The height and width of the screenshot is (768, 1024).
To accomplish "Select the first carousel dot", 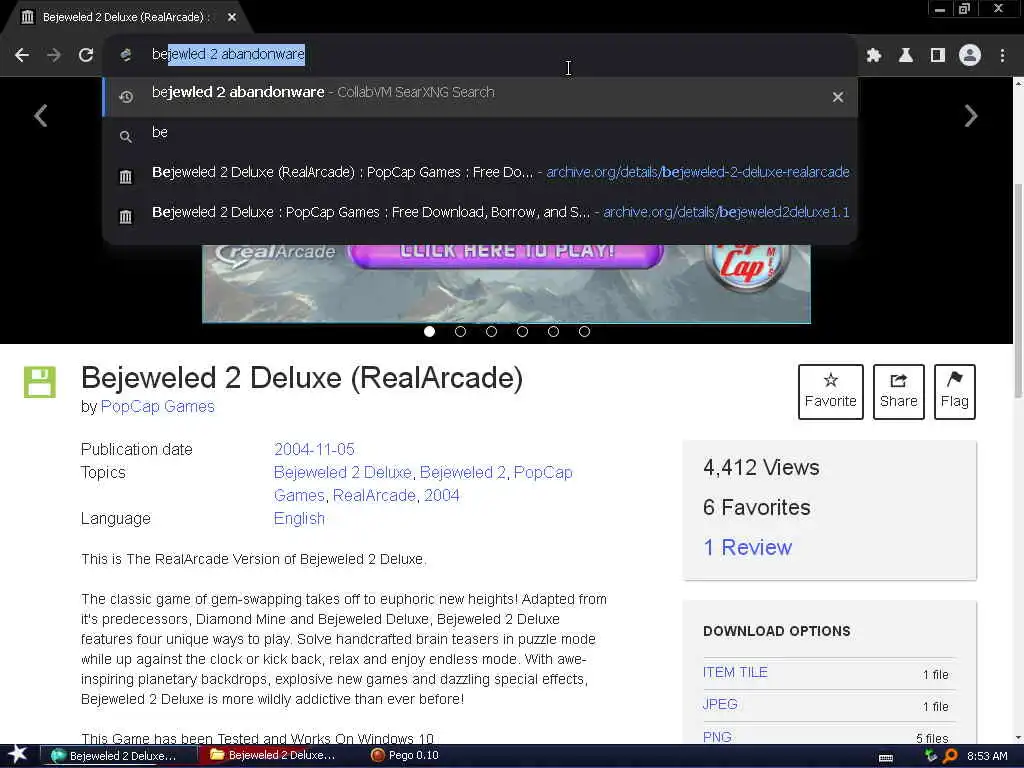I will click(x=429, y=332).
